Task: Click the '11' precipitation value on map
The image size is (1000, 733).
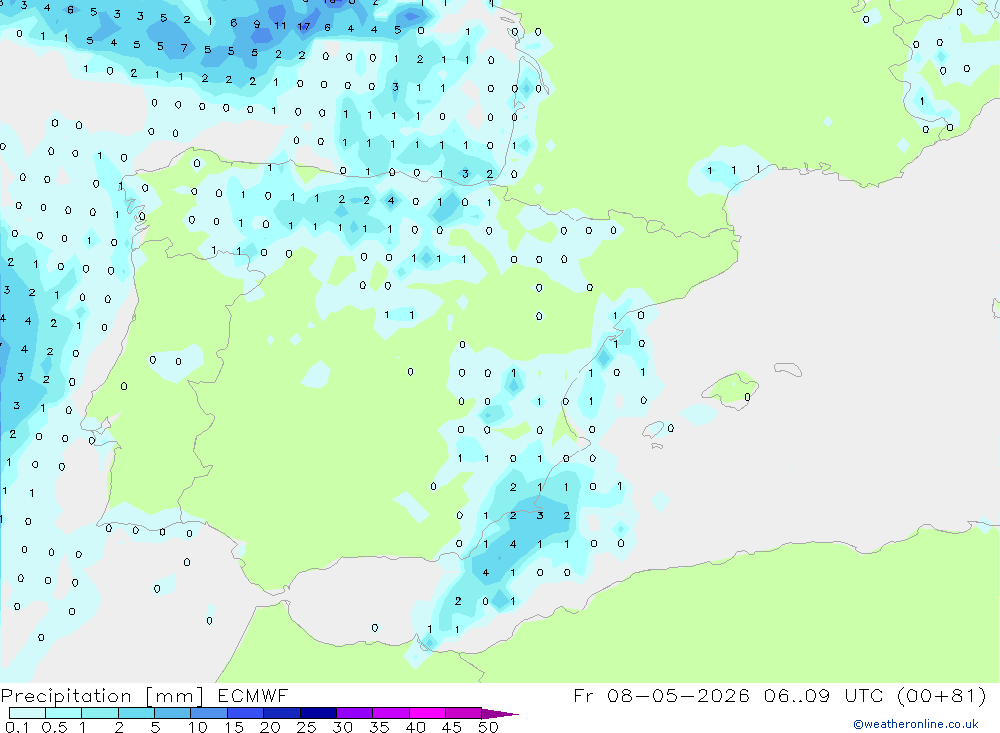Action: click(x=281, y=26)
